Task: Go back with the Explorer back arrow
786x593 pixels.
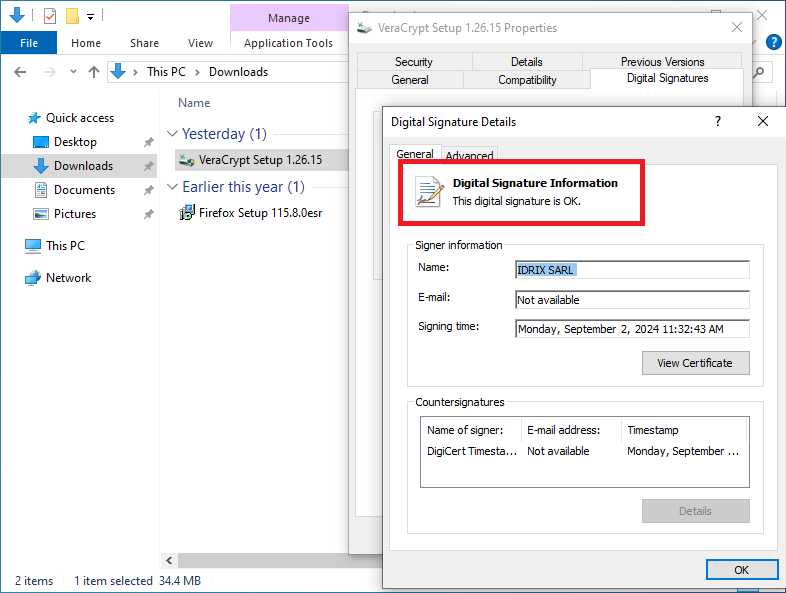Action: (x=20, y=72)
